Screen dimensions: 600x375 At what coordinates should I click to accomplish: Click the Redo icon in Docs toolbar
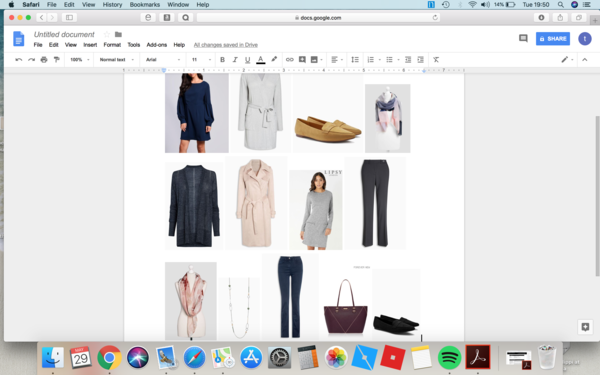[31, 60]
